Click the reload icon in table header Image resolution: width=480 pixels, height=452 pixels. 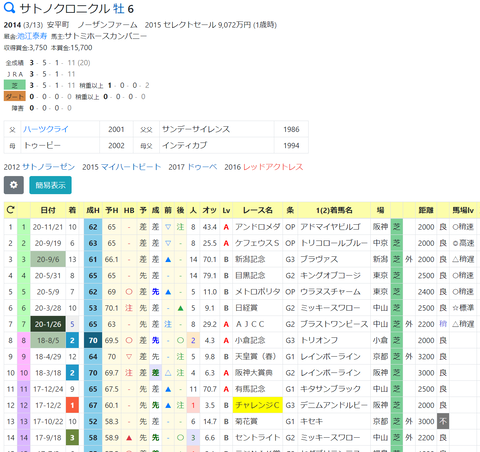point(11,210)
